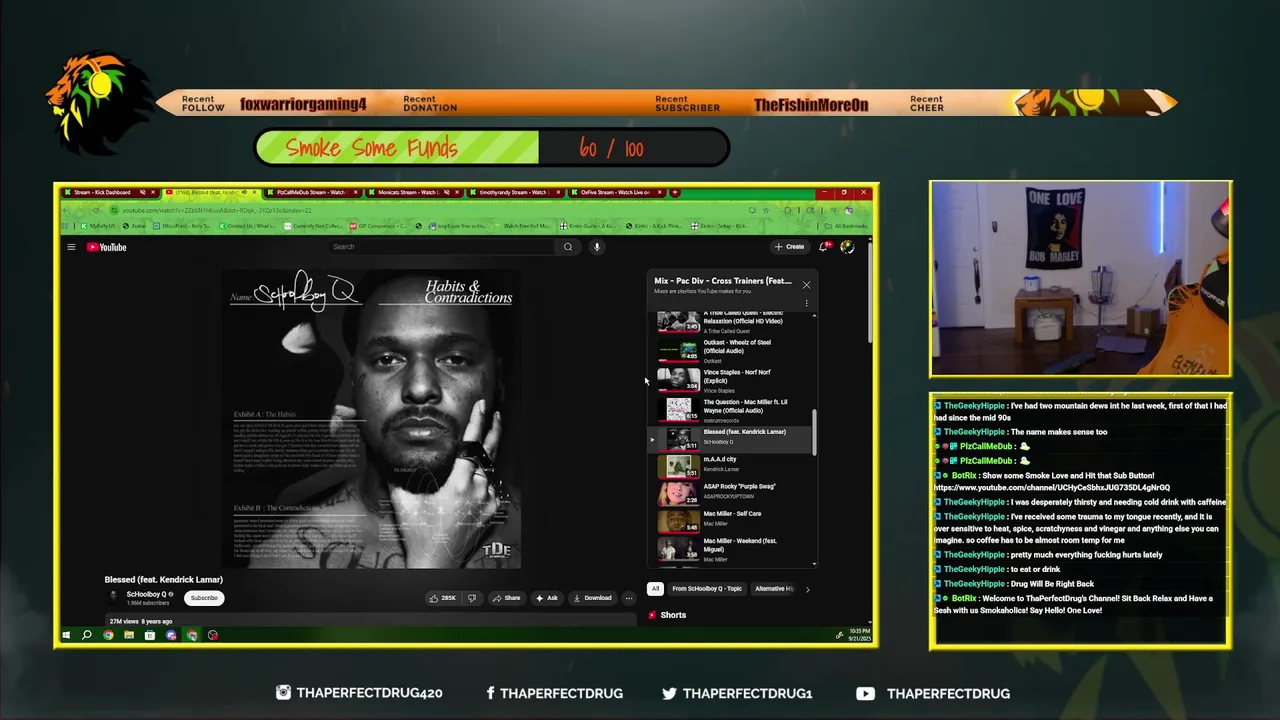Open the ScHoolboy Q channel name link
Image resolution: width=1280 pixels, height=720 pixels.
click(x=146, y=594)
